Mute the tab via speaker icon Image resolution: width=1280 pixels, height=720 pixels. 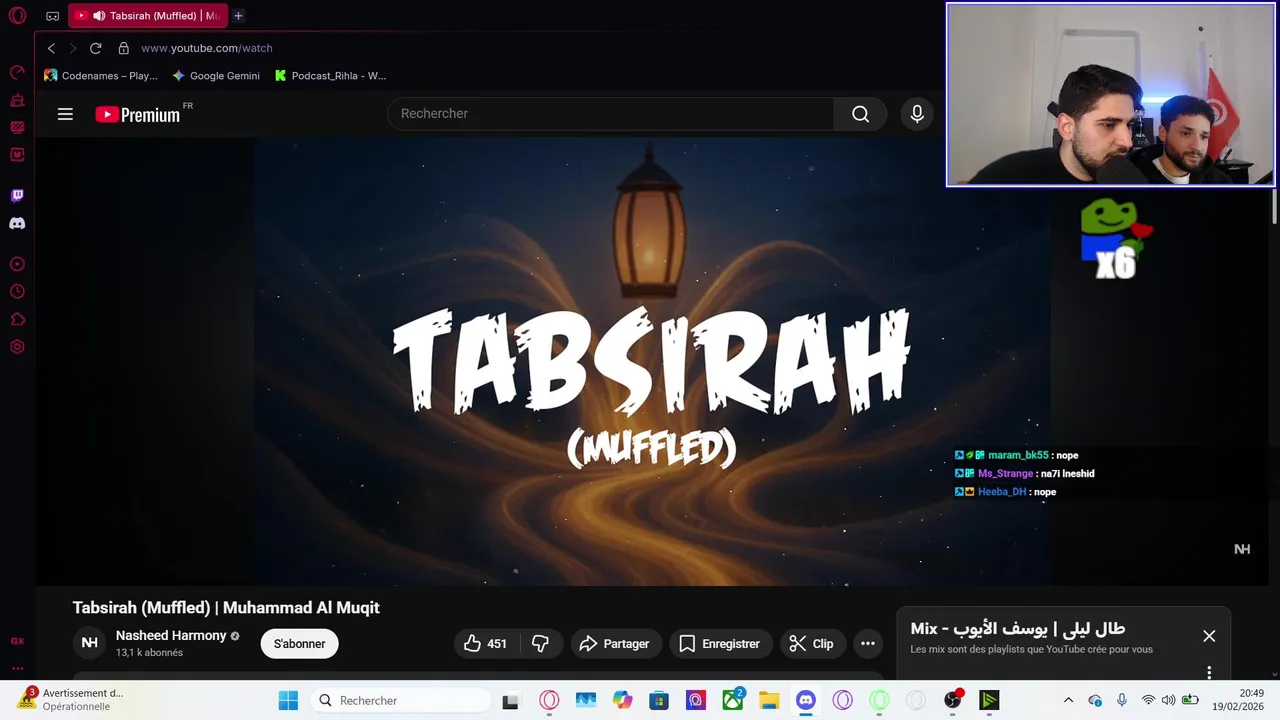pyautogui.click(x=98, y=16)
